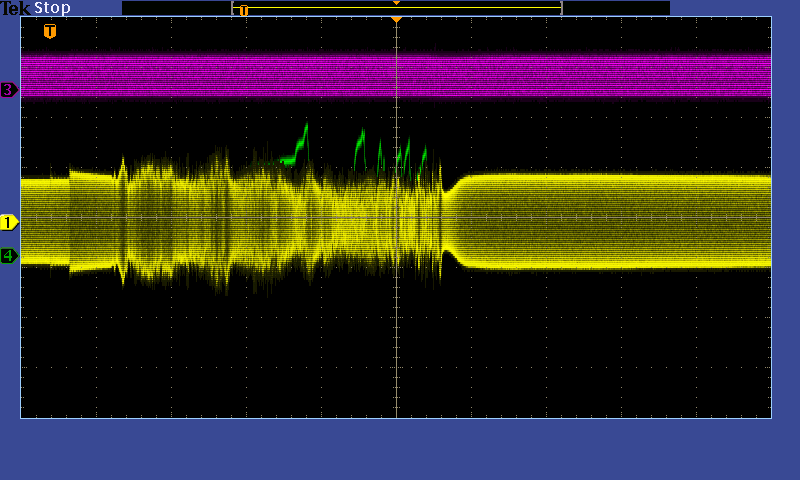Click the Tek logo
800x480 pixels.
click(x=16, y=8)
